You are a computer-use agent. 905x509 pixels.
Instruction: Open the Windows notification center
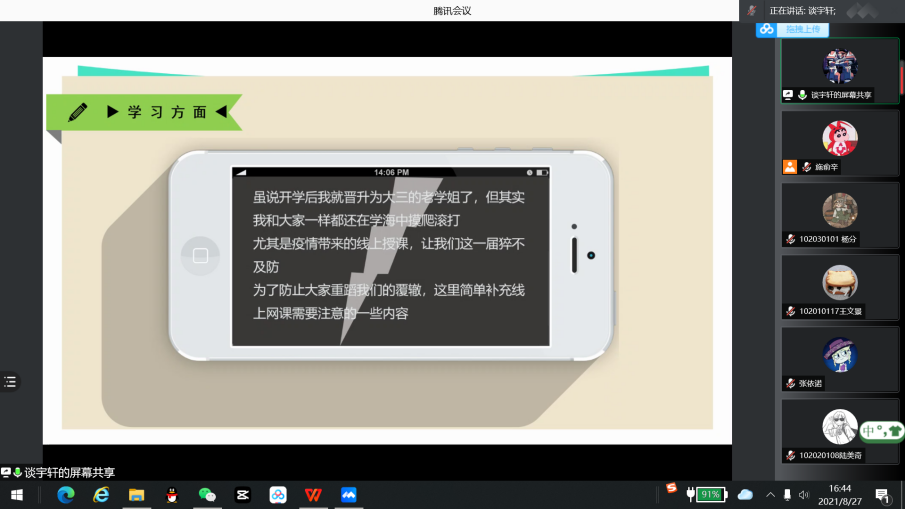tap(883, 494)
